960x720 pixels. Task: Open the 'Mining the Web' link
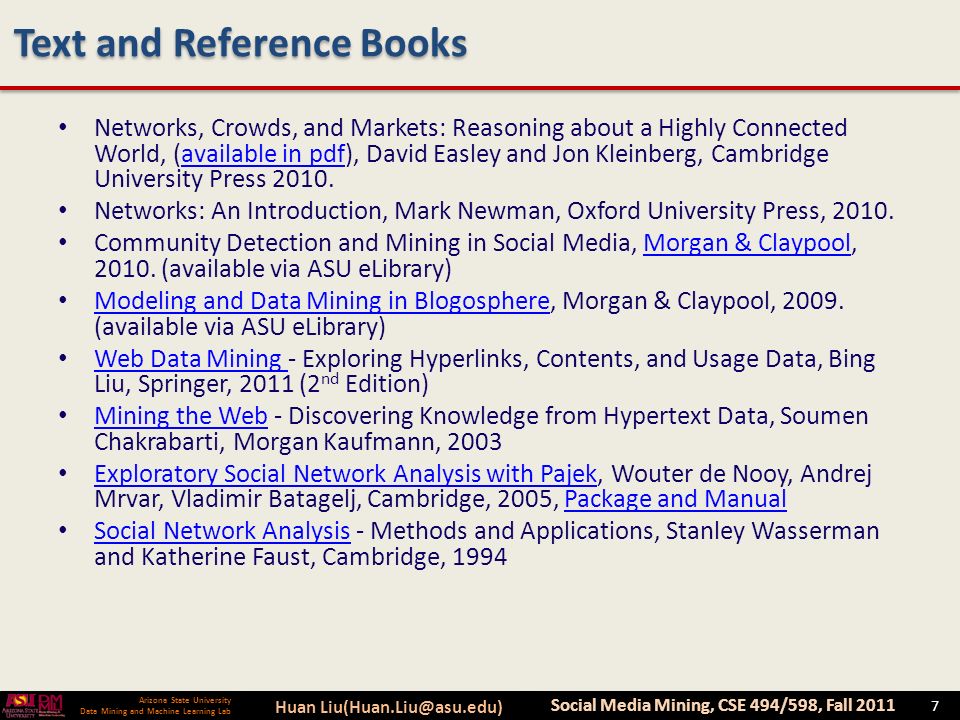181,416
